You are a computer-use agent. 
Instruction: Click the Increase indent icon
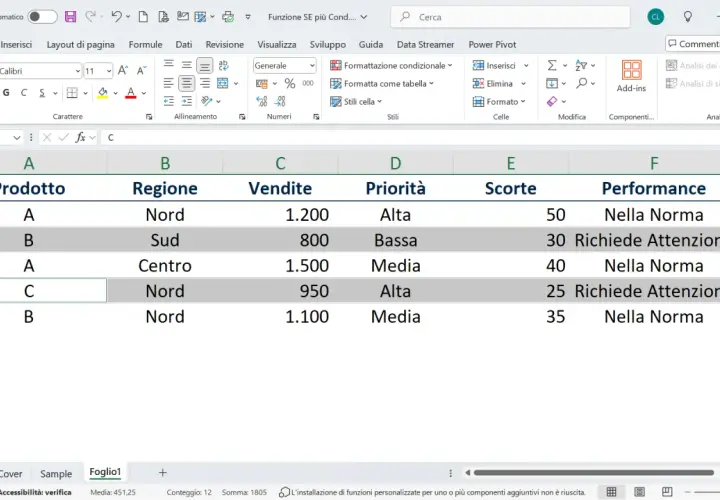coord(186,101)
